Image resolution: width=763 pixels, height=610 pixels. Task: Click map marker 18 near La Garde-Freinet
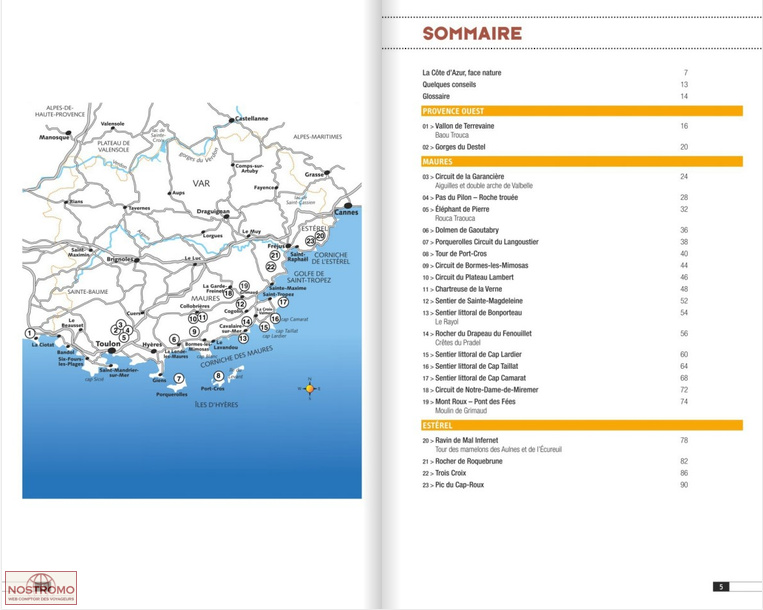(228, 293)
